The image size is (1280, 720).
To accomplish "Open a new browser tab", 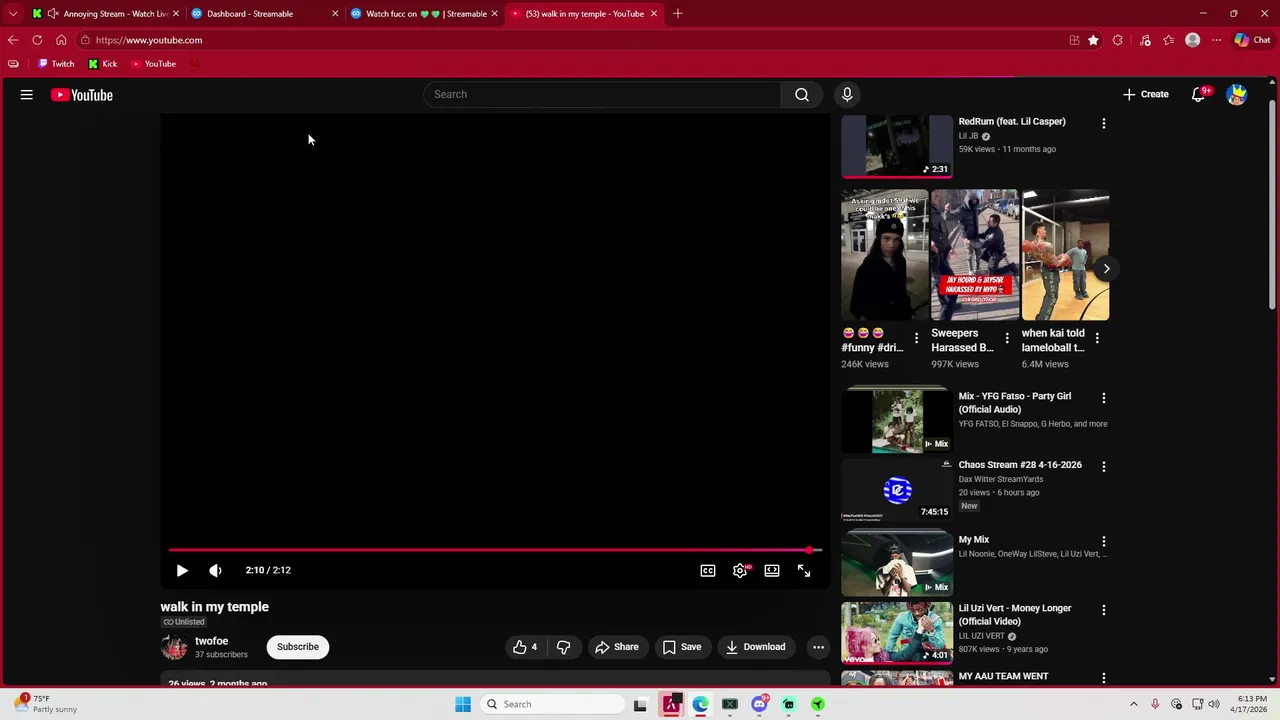I will pyautogui.click(x=678, y=14).
